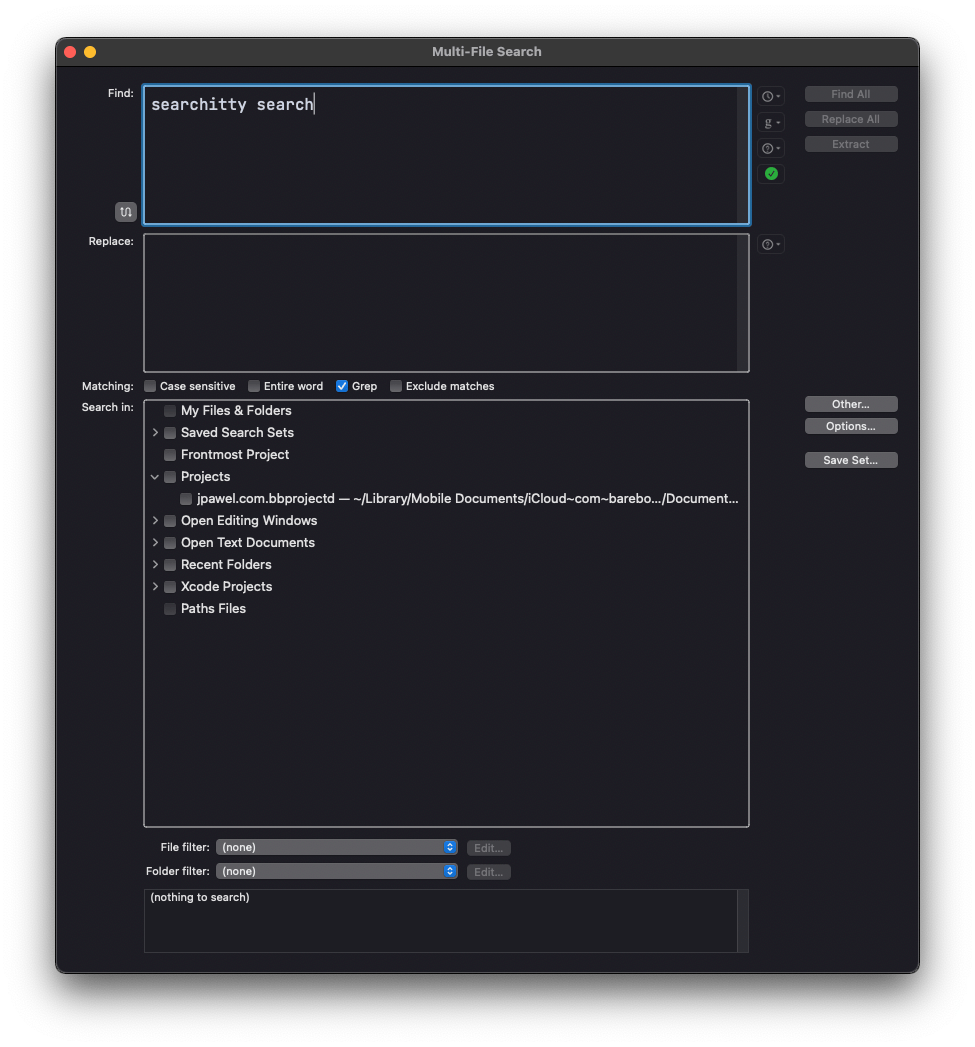Minimize the Multi-File Search window
Viewport: 975px width, 1047px height.
(90, 52)
